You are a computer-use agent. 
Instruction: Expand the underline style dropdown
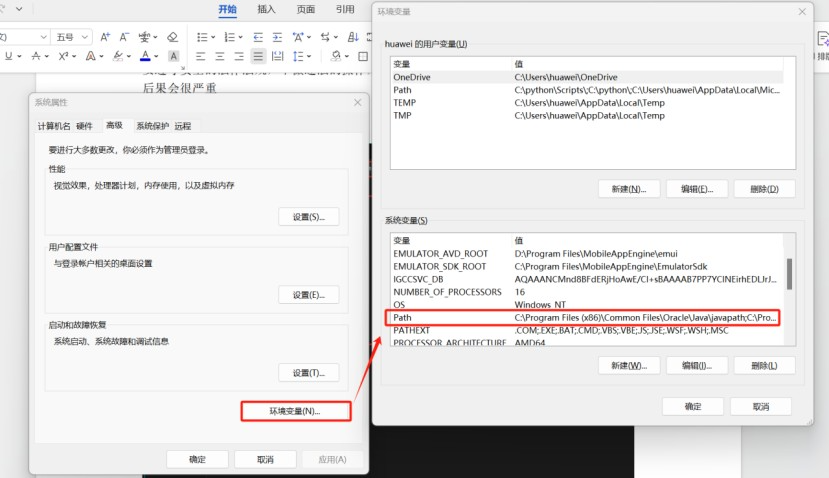click(20, 56)
